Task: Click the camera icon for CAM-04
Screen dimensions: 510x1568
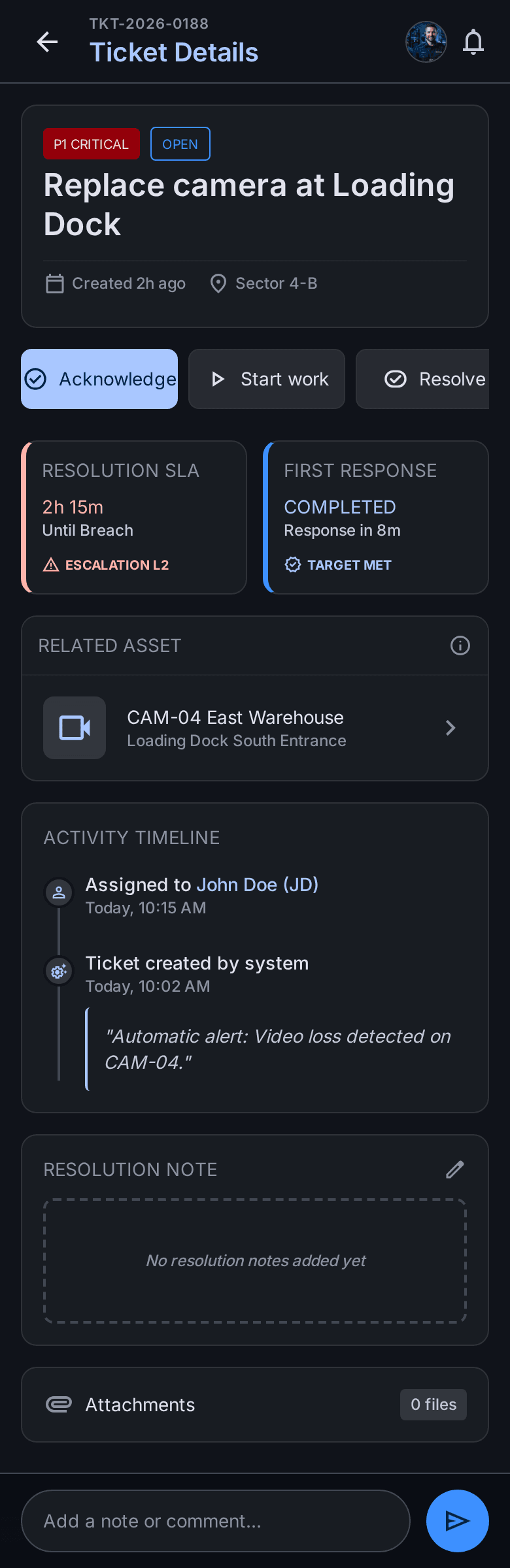Action: coord(75,728)
